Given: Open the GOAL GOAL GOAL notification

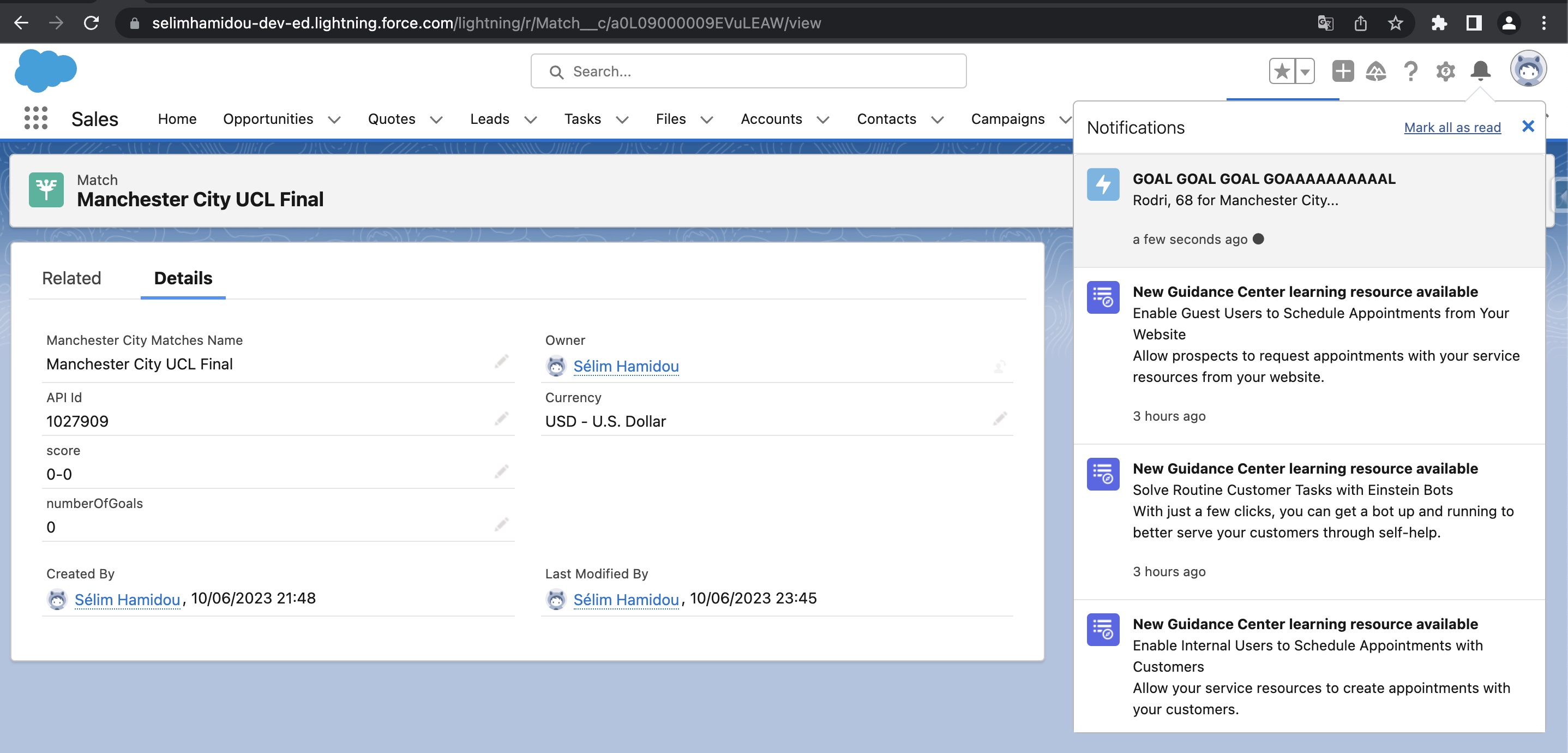Looking at the screenshot, I should pyautogui.click(x=1309, y=210).
